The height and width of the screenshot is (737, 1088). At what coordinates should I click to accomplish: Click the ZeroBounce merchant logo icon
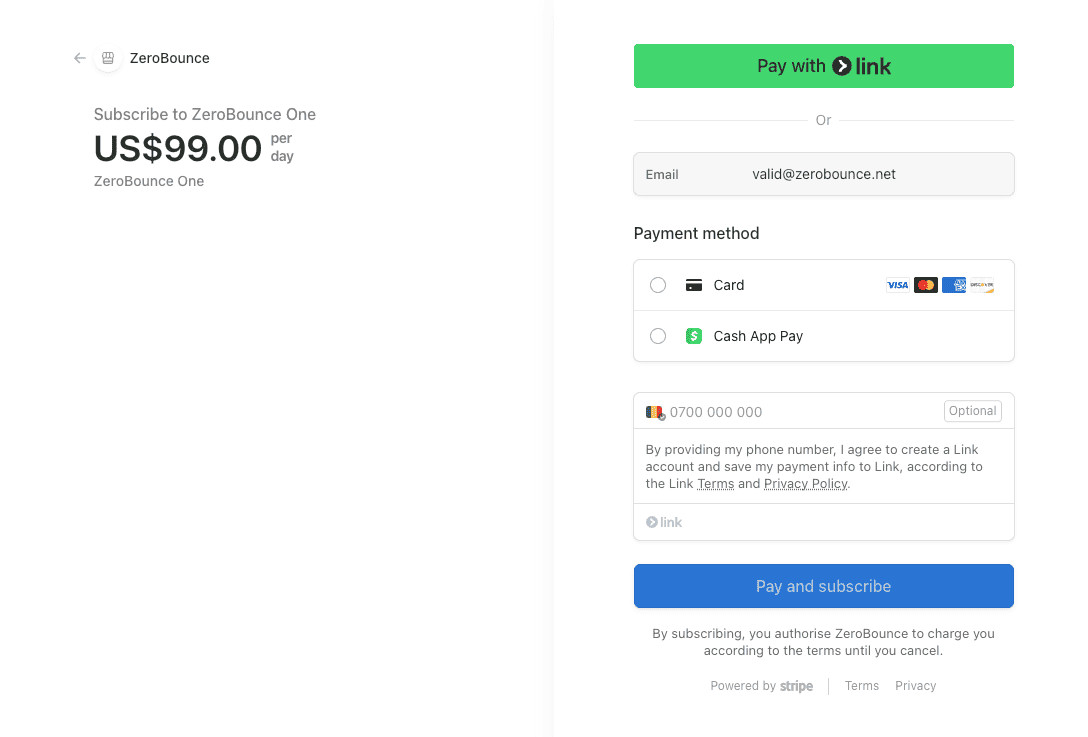(107, 58)
